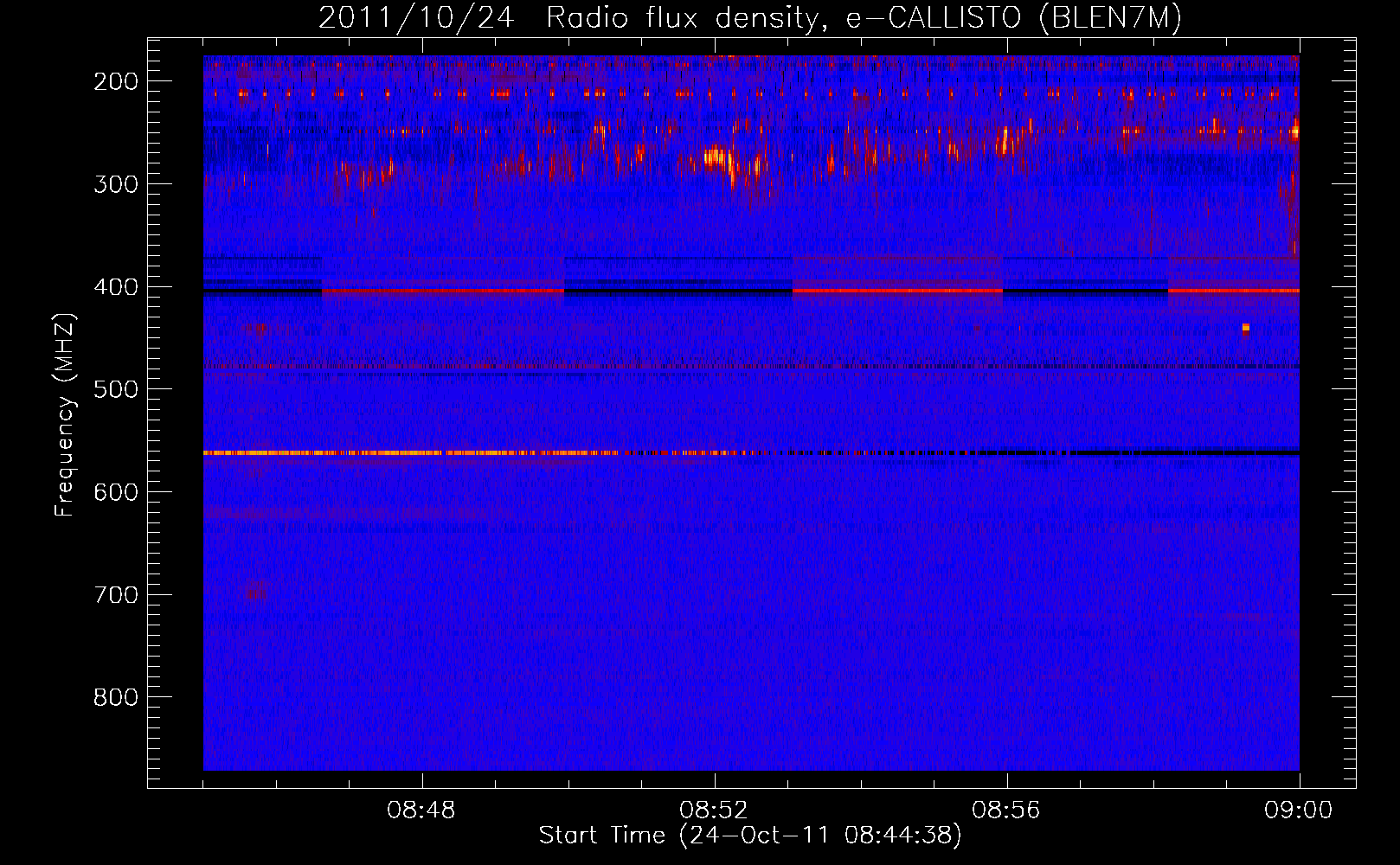Click the 'Frequency (MHZ)' y-axis label
The image size is (1400, 865).
click(65, 415)
